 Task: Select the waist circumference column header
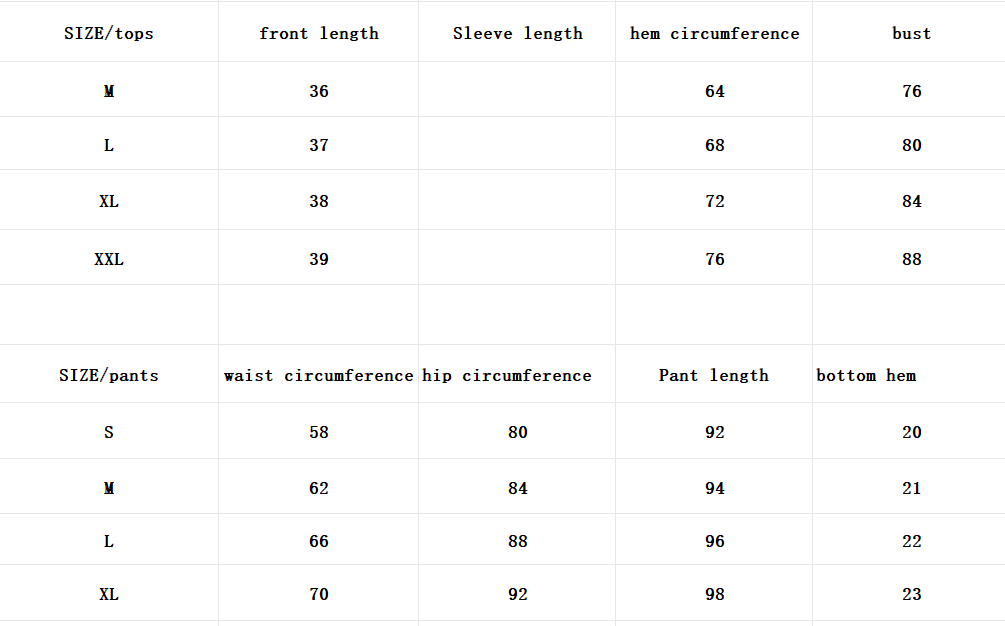pos(319,376)
